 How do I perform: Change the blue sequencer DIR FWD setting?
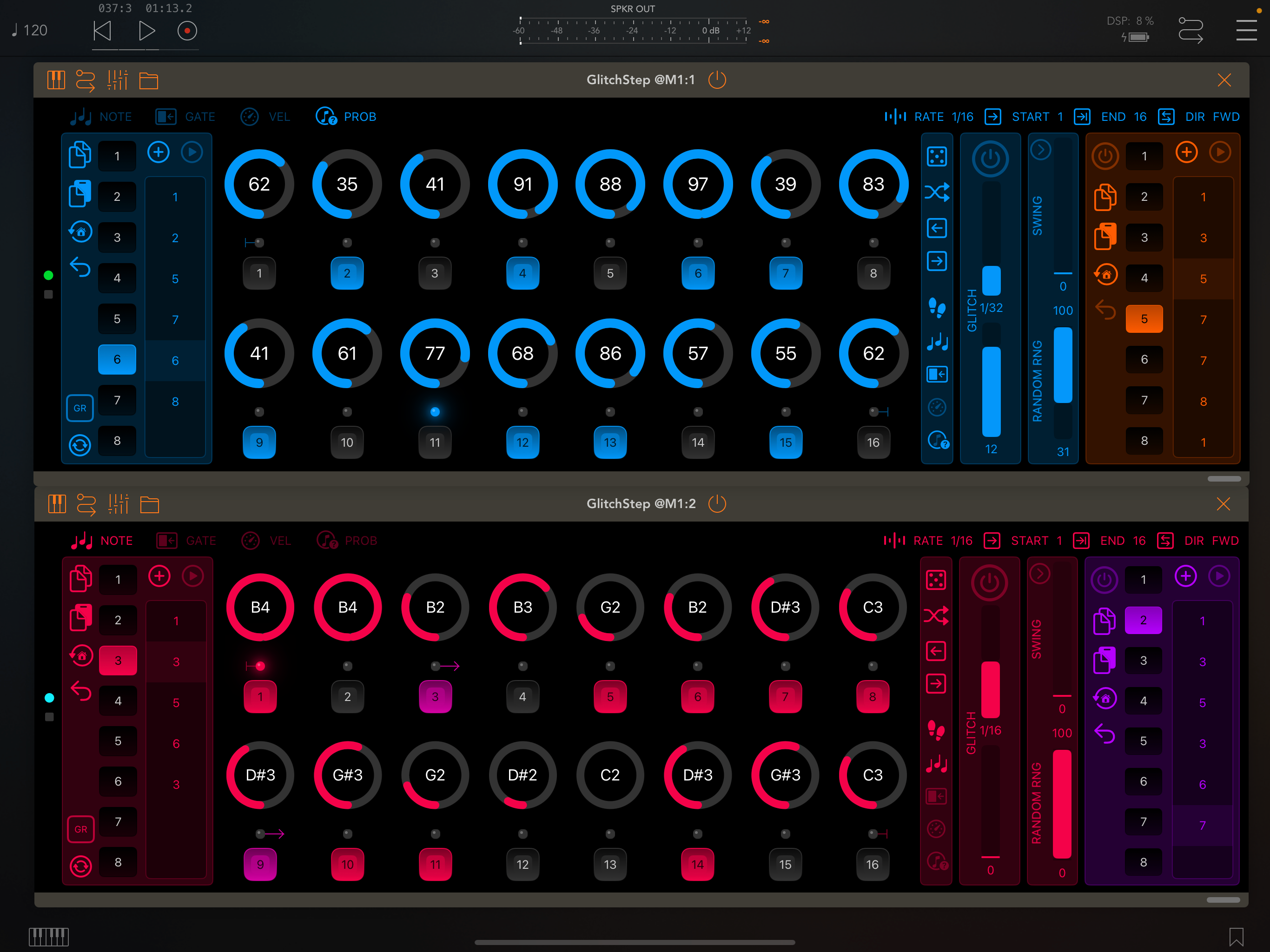tap(1199, 117)
